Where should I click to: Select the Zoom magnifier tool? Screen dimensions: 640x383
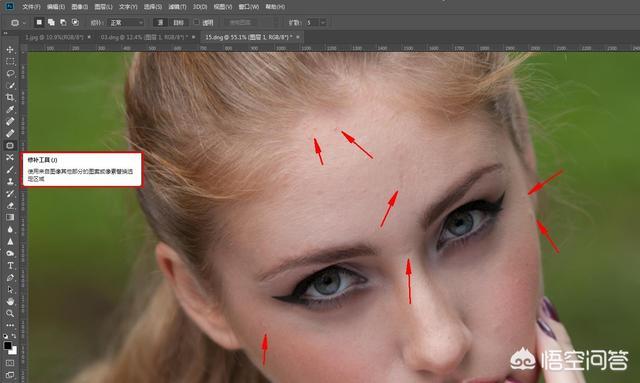10,313
